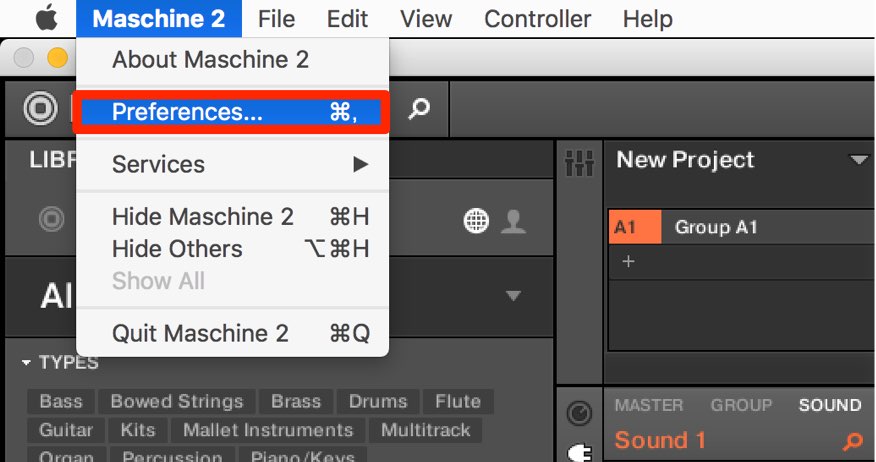Expand the Services submenu
876x462 pixels.
[x=232, y=164]
